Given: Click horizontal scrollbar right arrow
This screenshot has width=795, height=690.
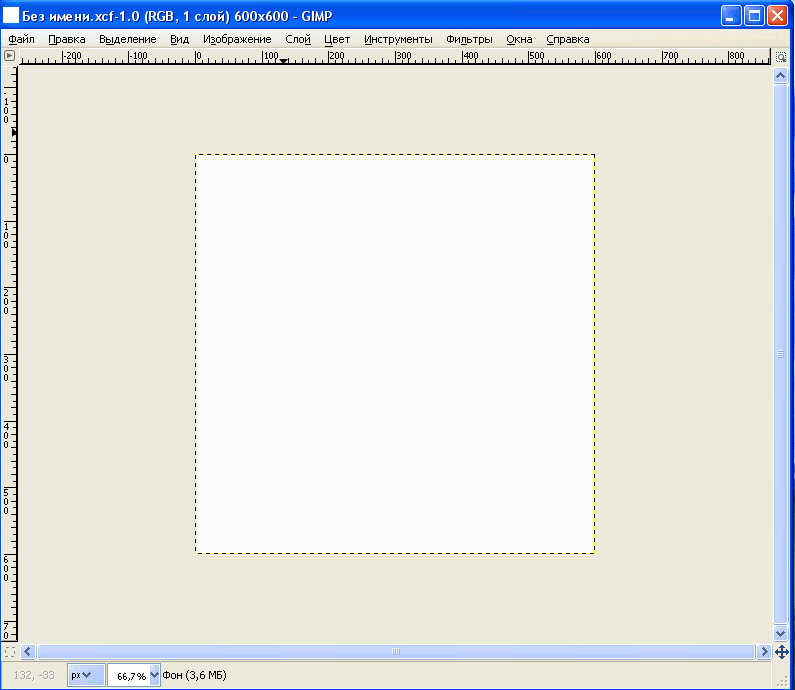Looking at the screenshot, I should (x=764, y=651).
